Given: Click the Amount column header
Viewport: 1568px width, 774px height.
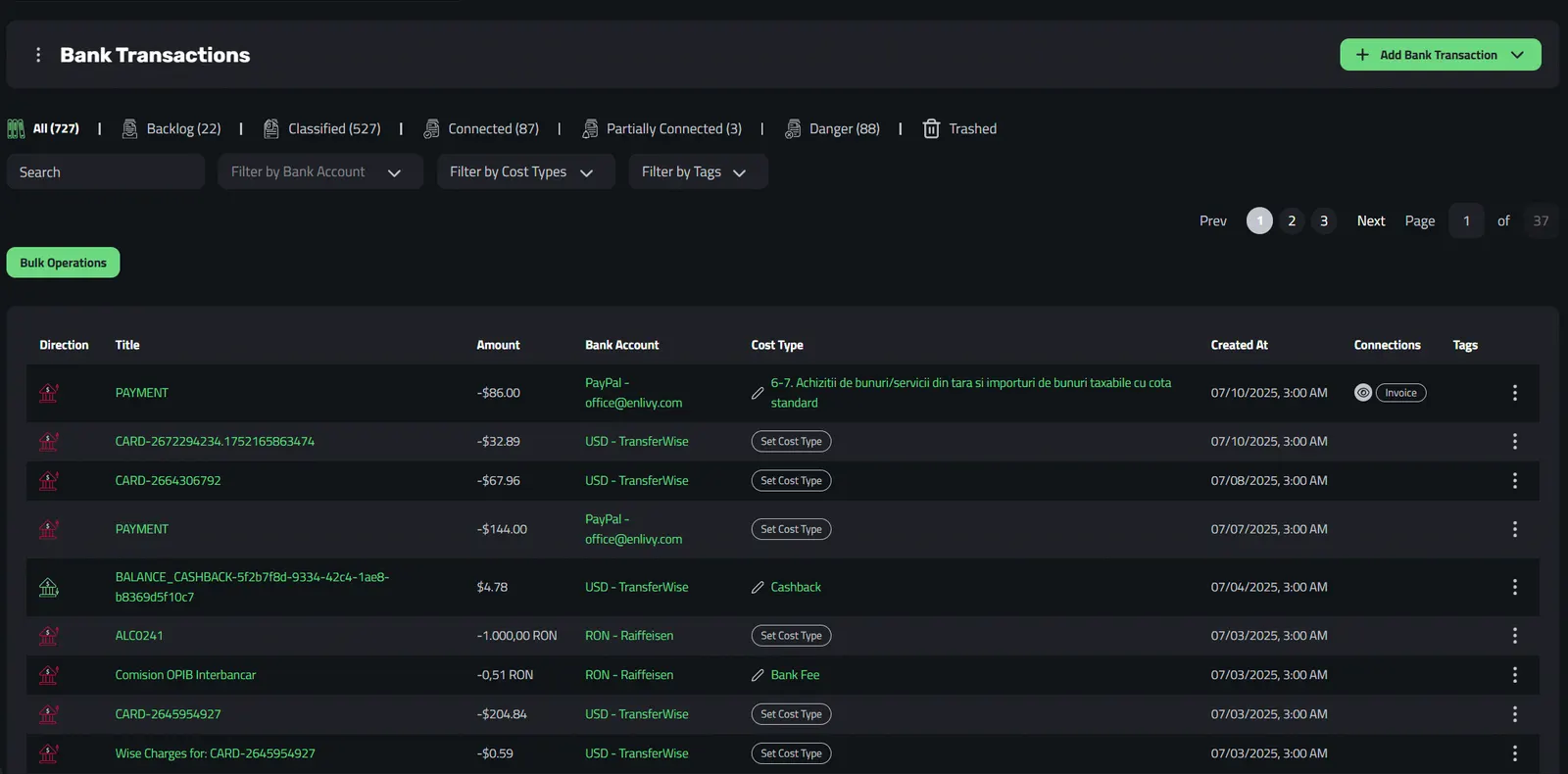Looking at the screenshot, I should tap(498, 345).
